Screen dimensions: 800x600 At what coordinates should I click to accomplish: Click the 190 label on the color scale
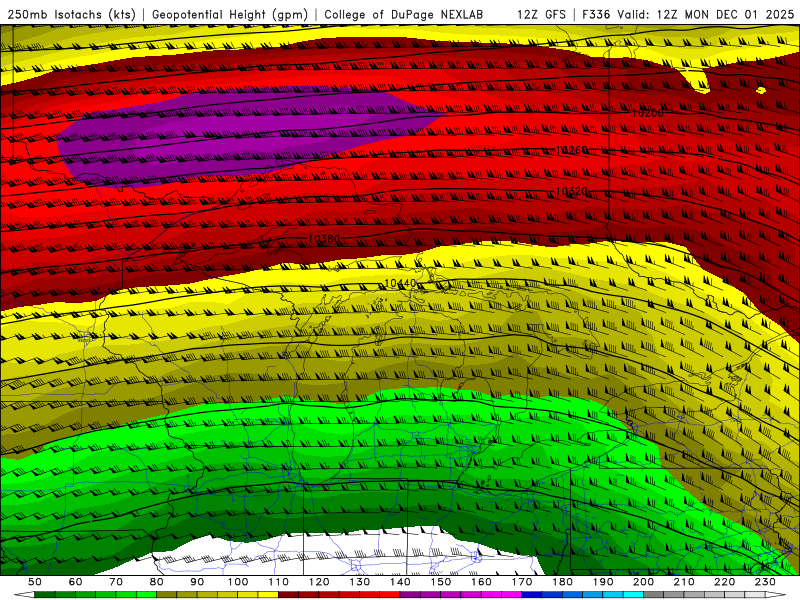point(603,582)
